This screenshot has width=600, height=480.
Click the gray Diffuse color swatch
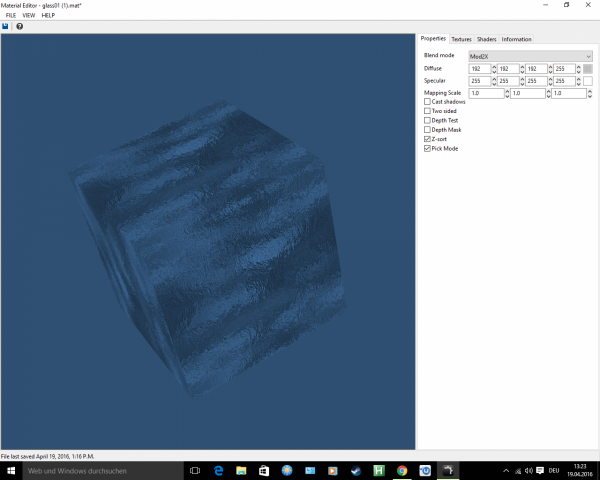588,69
